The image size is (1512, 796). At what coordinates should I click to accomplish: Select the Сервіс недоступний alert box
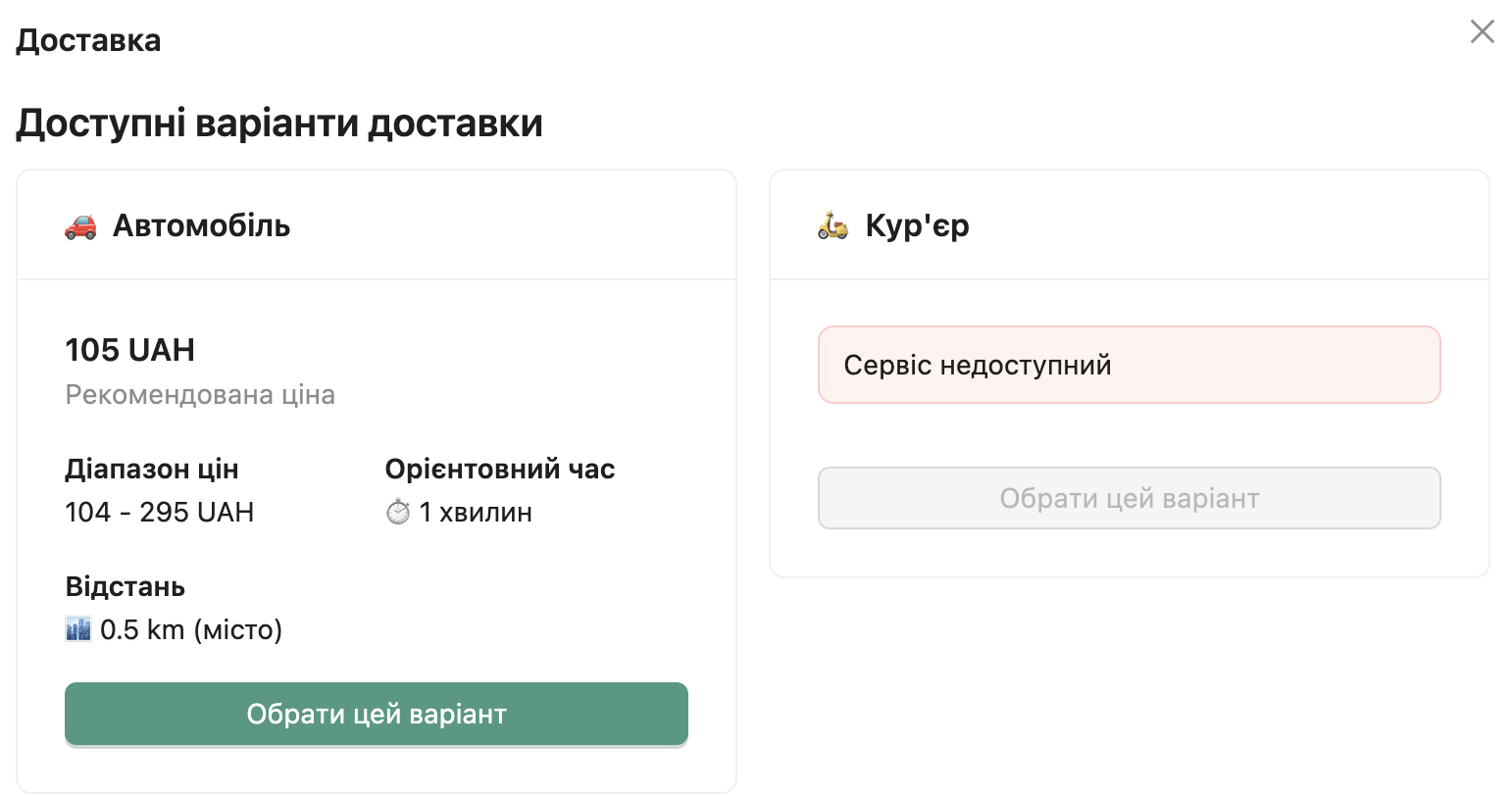(1129, 365)
